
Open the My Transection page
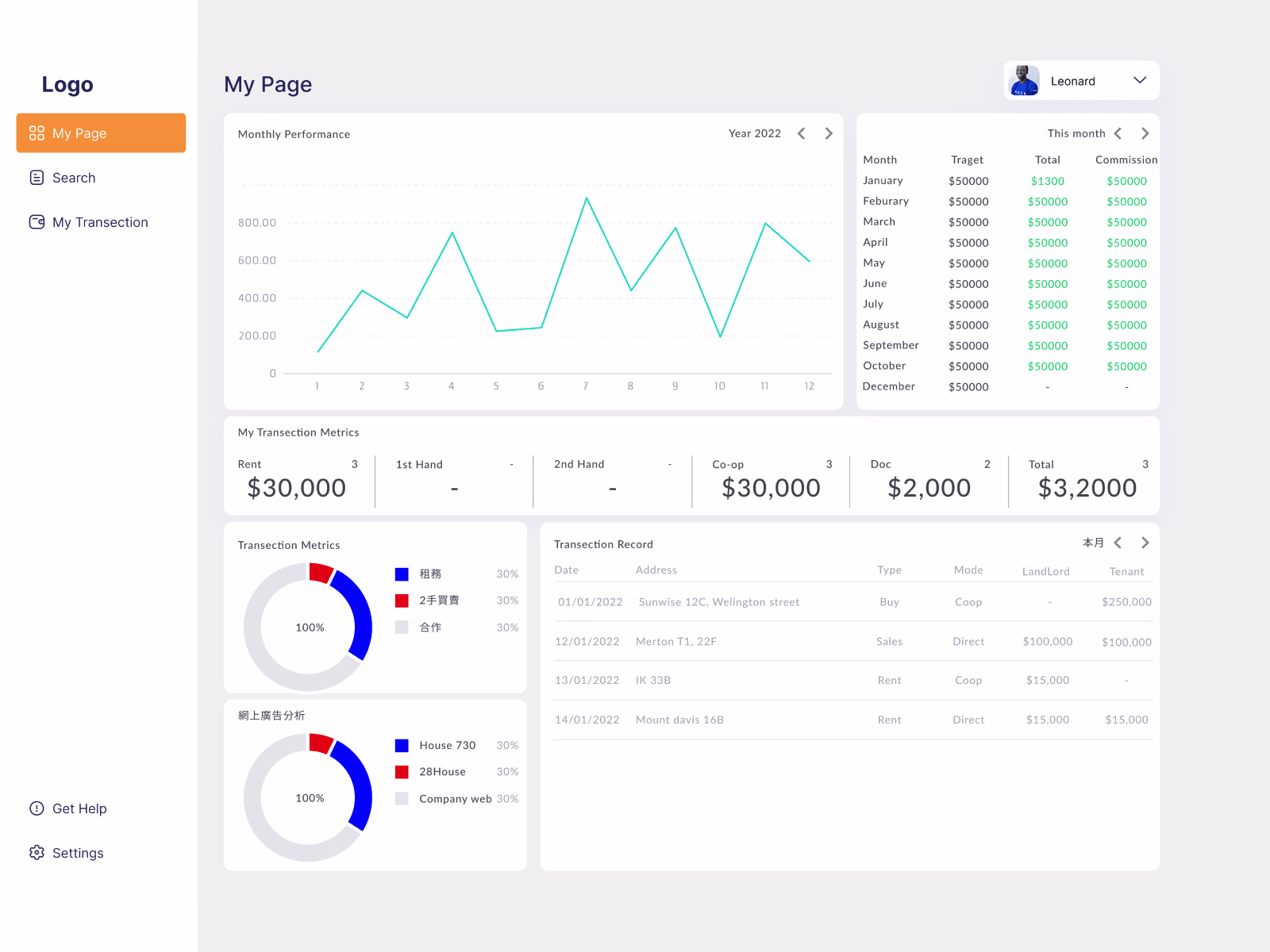click(99, 222)
